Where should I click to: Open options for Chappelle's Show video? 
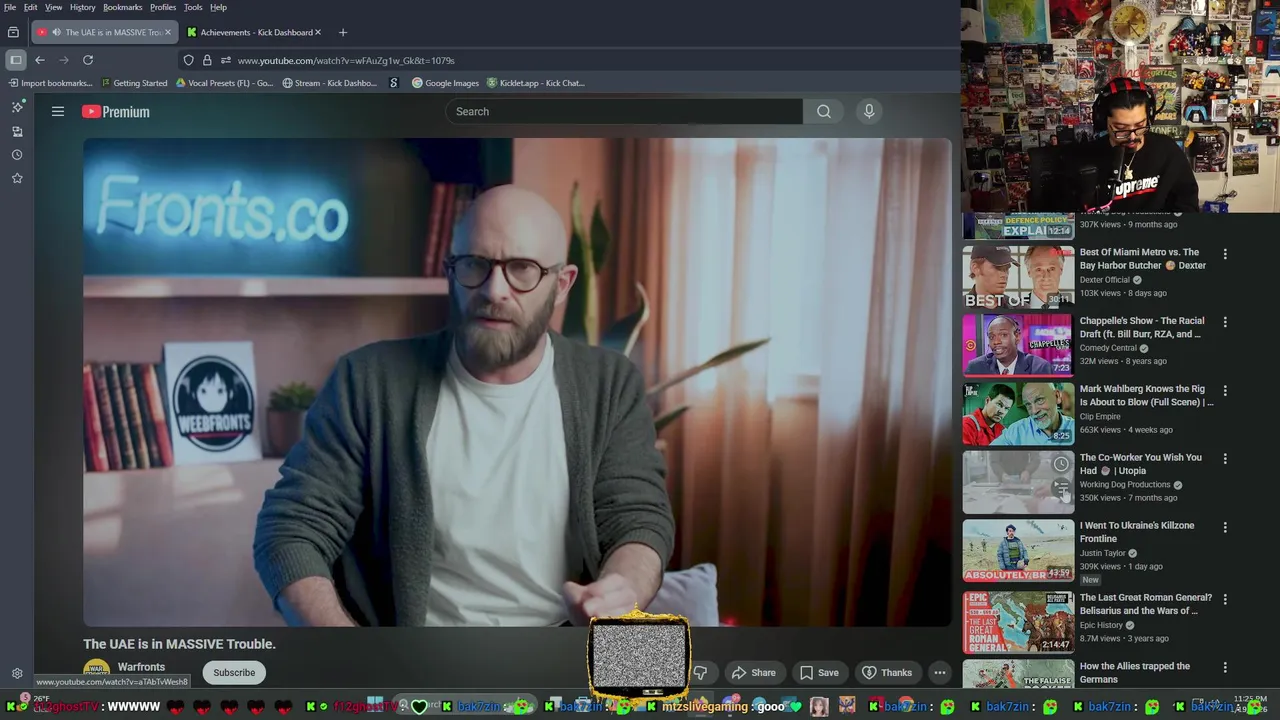[1225, 322]
